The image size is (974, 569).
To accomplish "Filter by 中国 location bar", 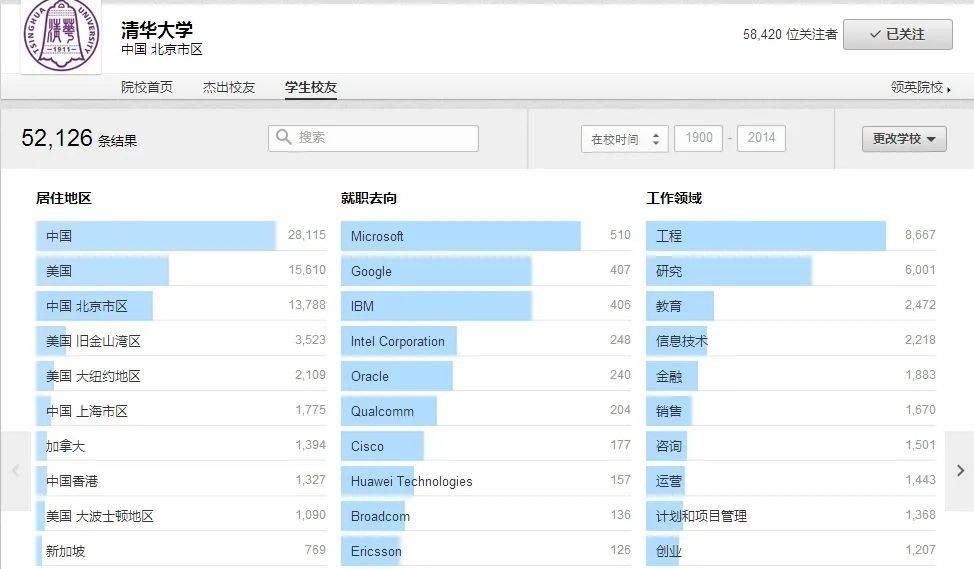I will click(181, 236).
